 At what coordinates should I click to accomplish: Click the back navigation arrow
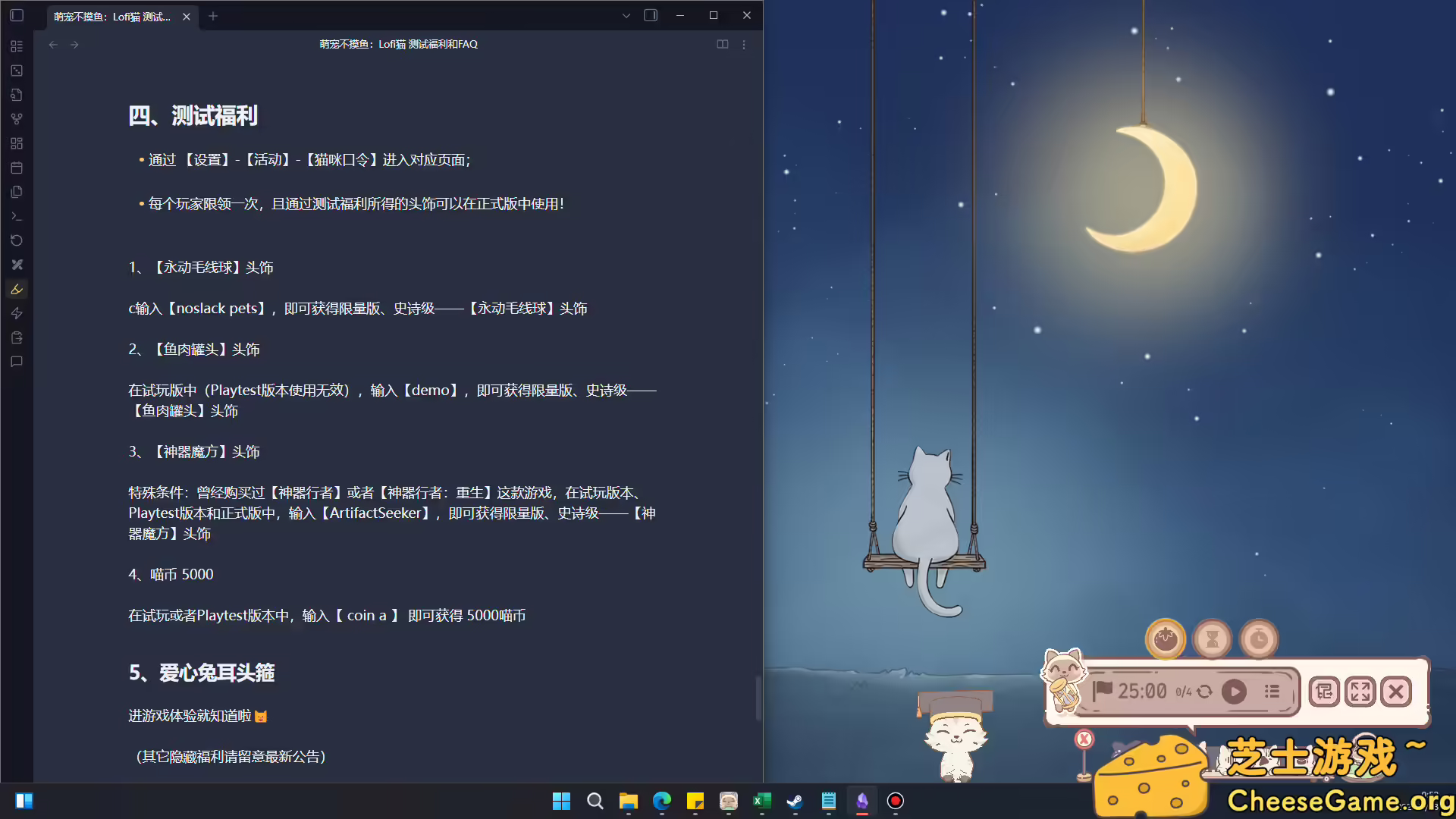[x=53, y=45]
